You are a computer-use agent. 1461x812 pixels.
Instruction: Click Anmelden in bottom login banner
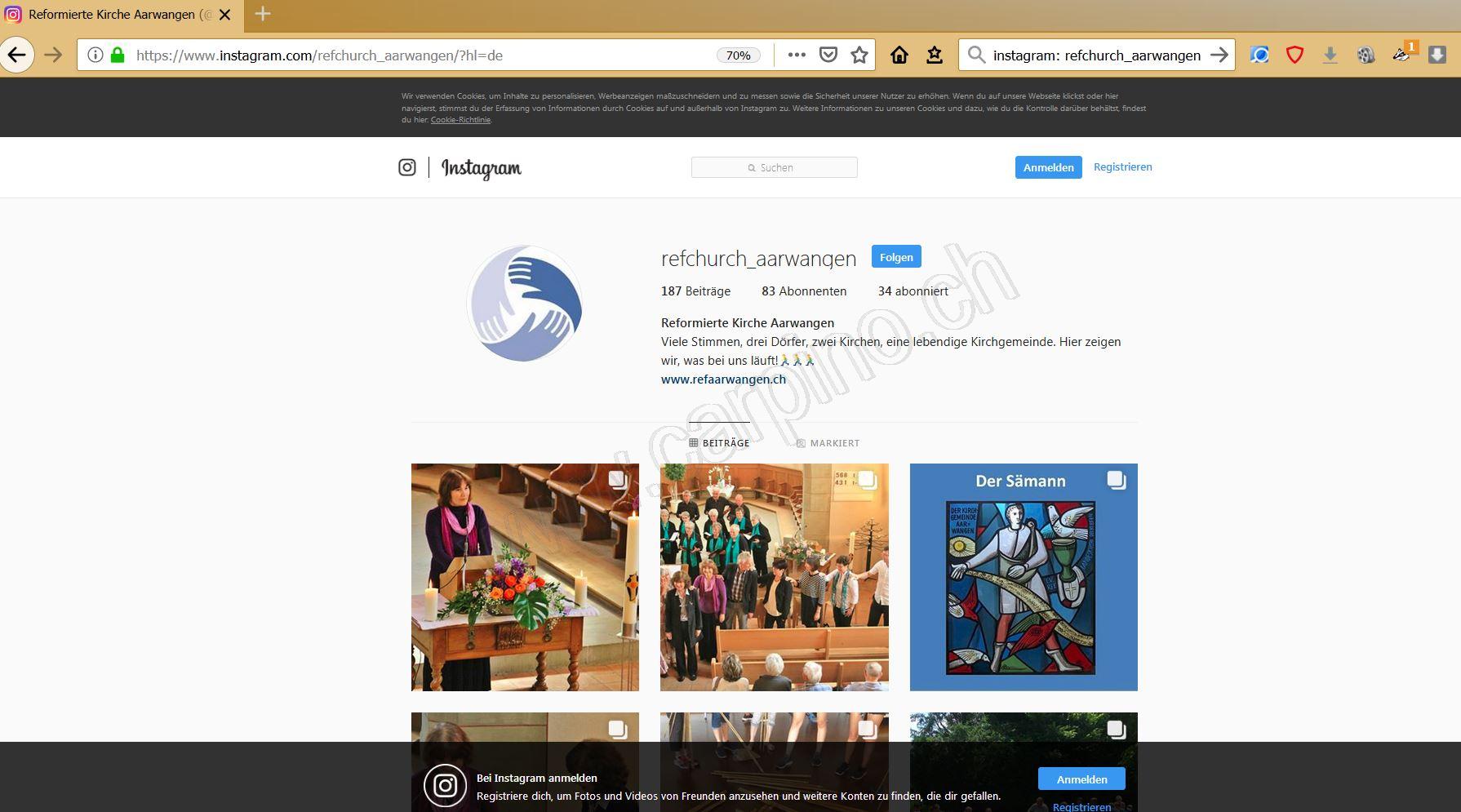(x=1081, y=779)
